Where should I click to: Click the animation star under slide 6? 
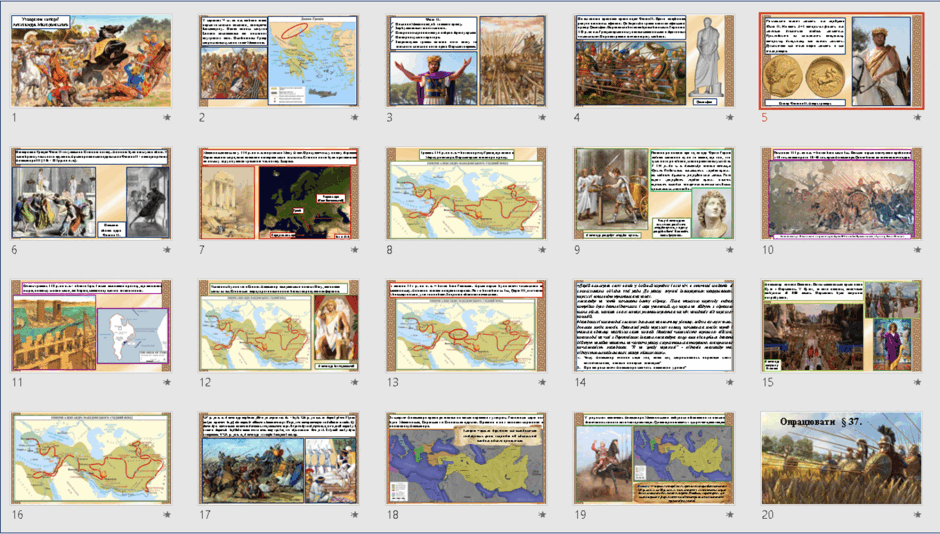pos(167,250)
